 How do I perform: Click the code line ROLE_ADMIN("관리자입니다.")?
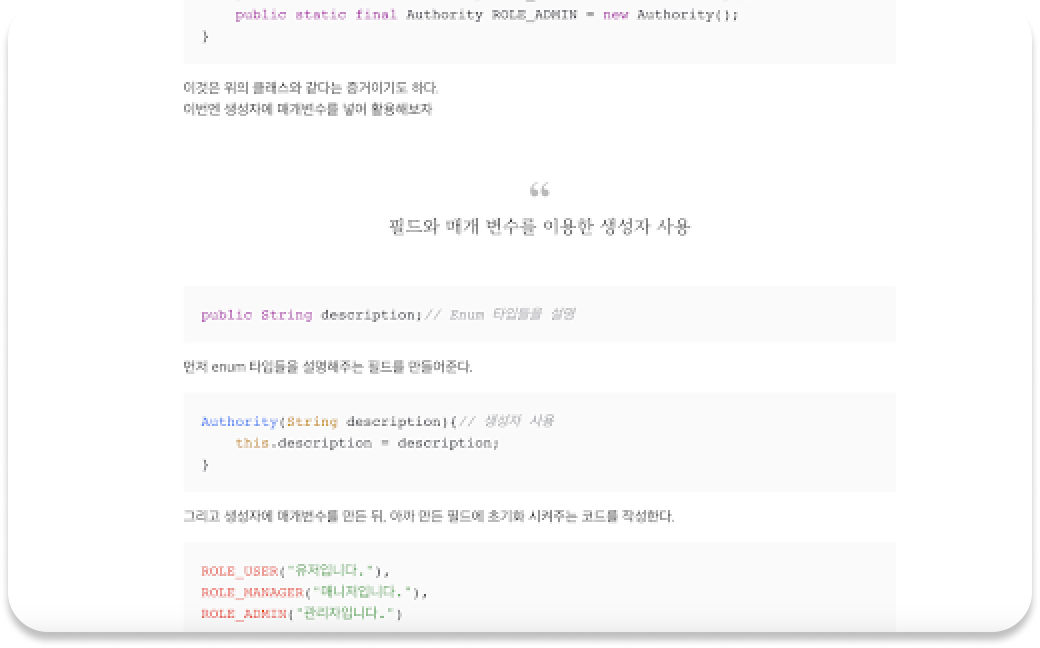coord(302,614)
